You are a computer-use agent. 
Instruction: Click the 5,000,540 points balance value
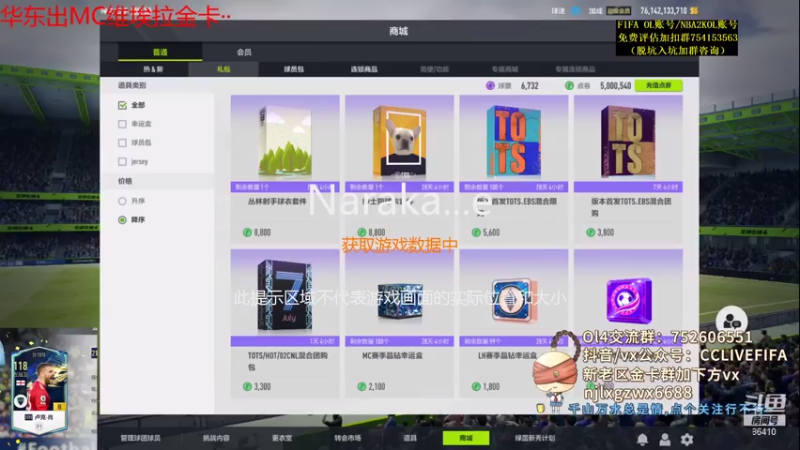coord(615,86)
